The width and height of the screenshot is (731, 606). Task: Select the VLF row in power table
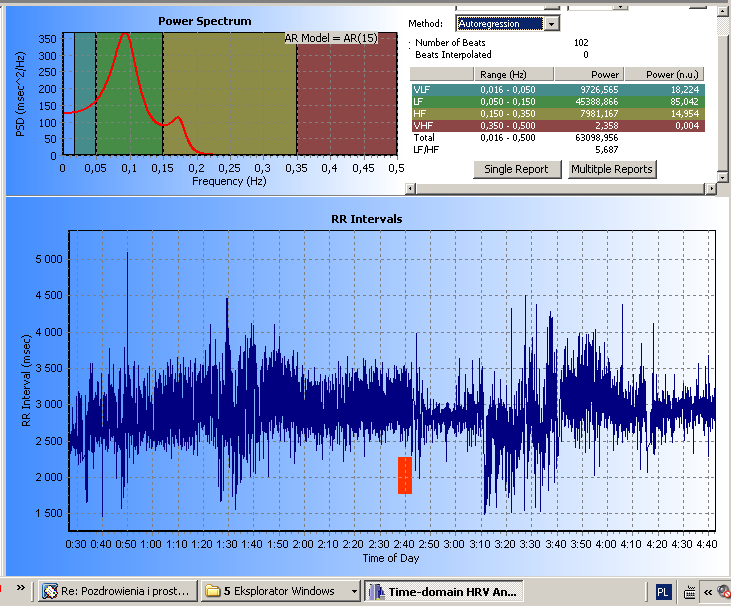tap(558, 90)
